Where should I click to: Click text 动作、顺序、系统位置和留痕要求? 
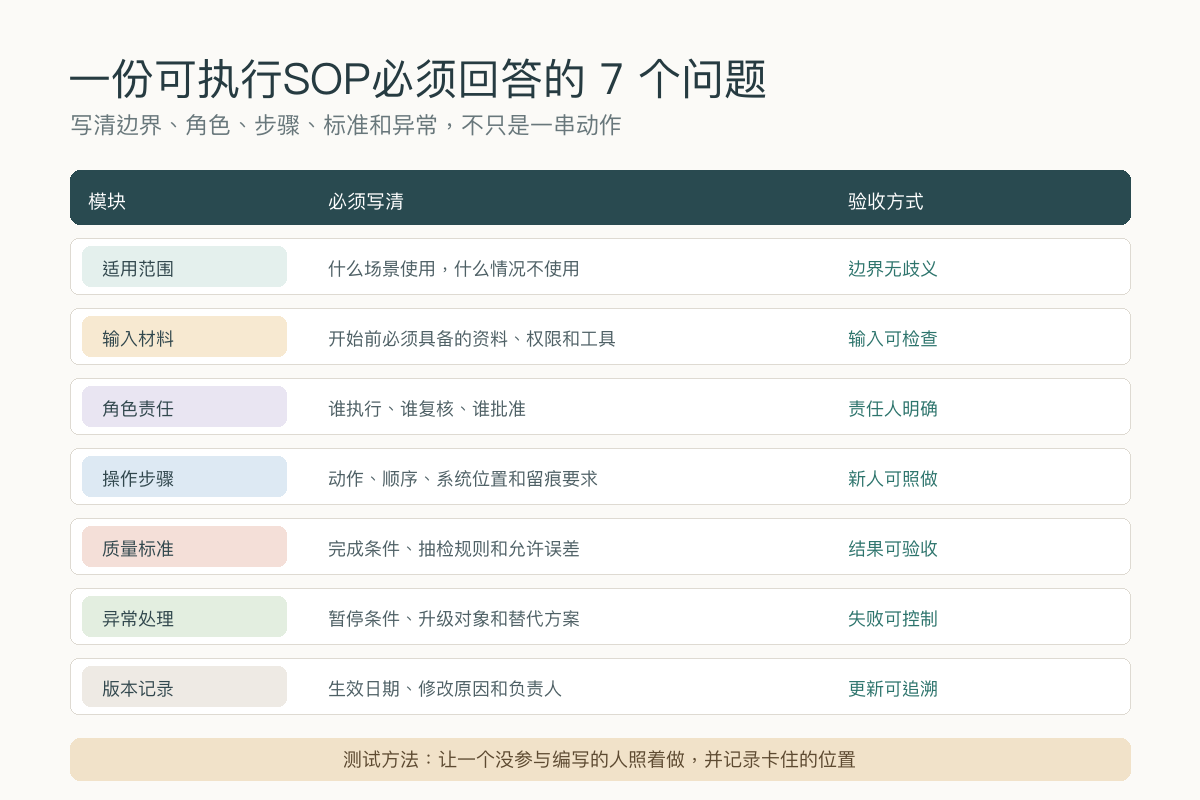tap(463, 478)
